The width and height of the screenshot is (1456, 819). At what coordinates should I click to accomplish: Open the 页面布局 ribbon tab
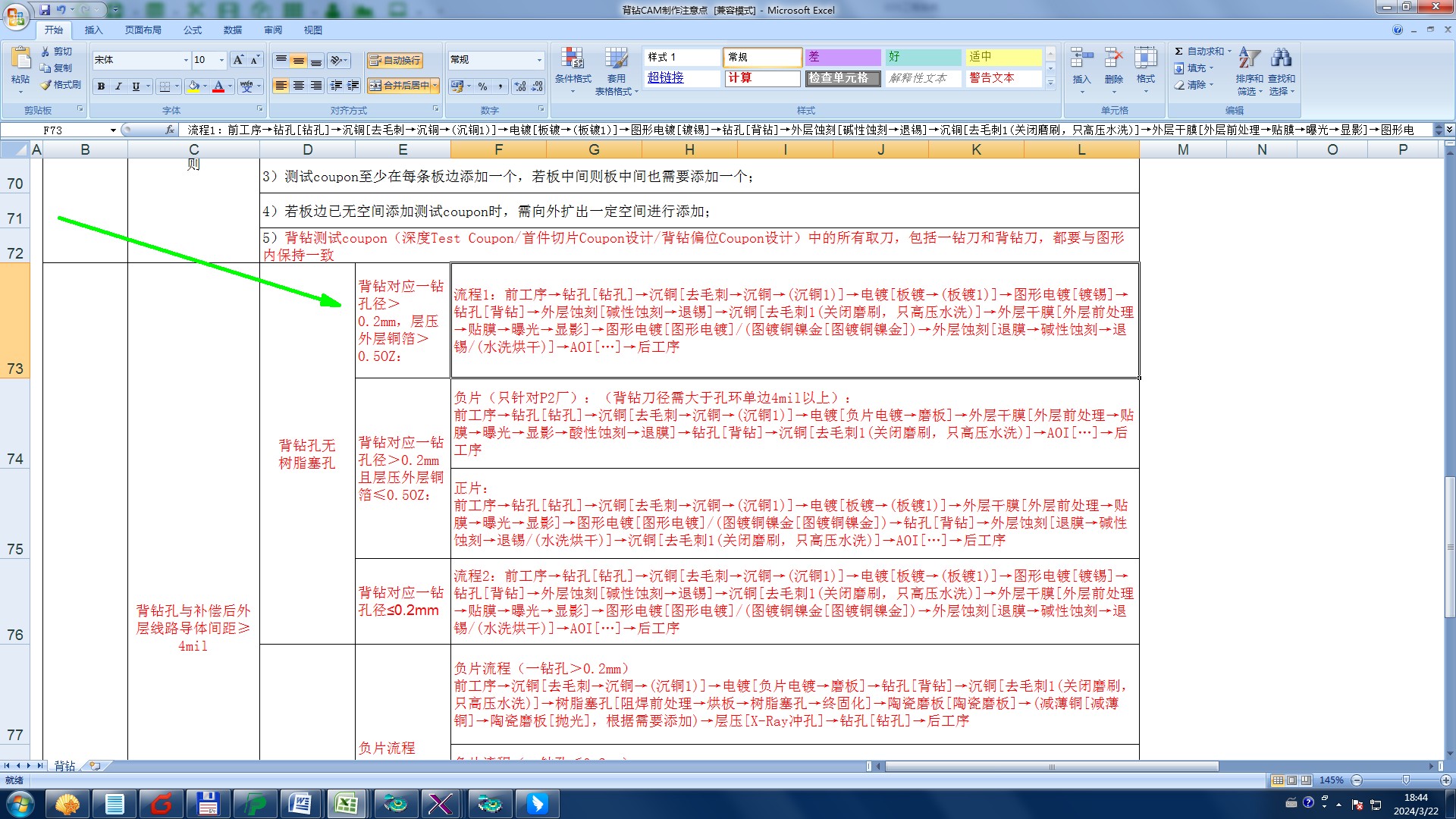point(143,30)
